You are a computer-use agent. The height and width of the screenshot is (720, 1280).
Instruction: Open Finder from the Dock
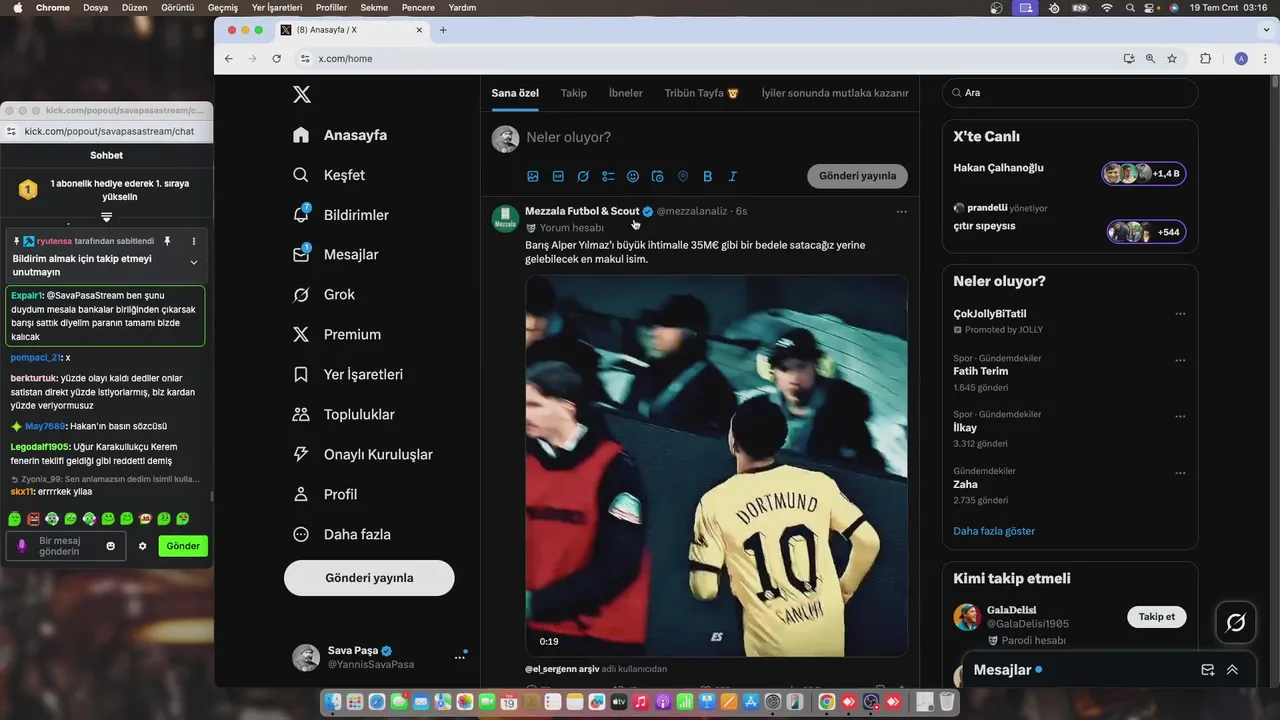(333, 703)
